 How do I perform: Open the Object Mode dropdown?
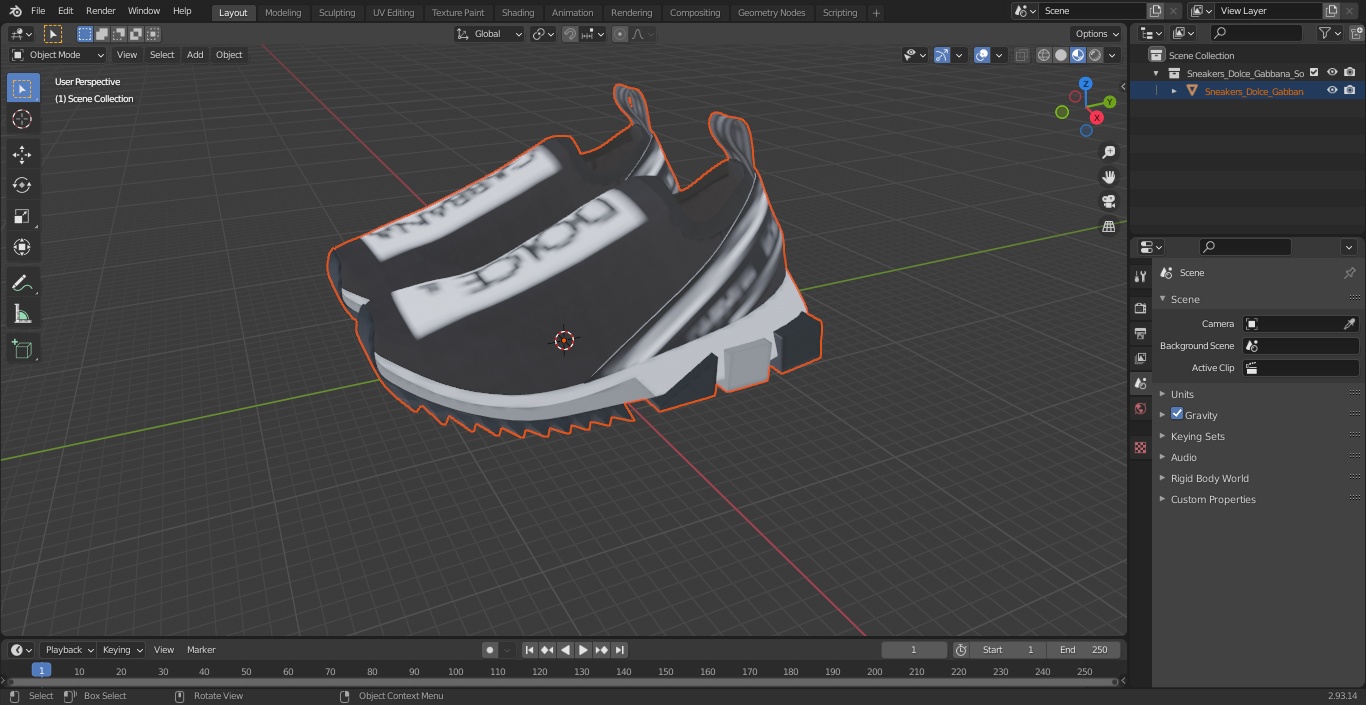(58, 55)
